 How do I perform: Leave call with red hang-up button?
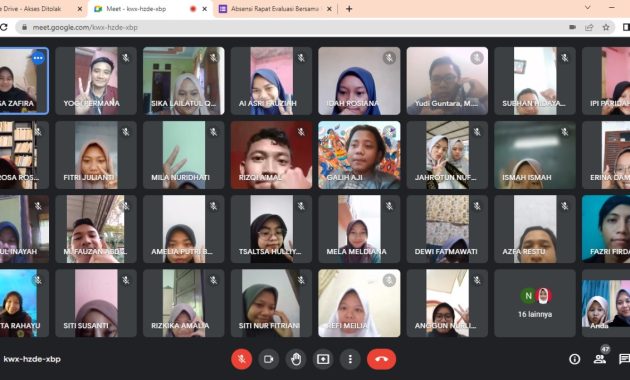click(381, 359)
